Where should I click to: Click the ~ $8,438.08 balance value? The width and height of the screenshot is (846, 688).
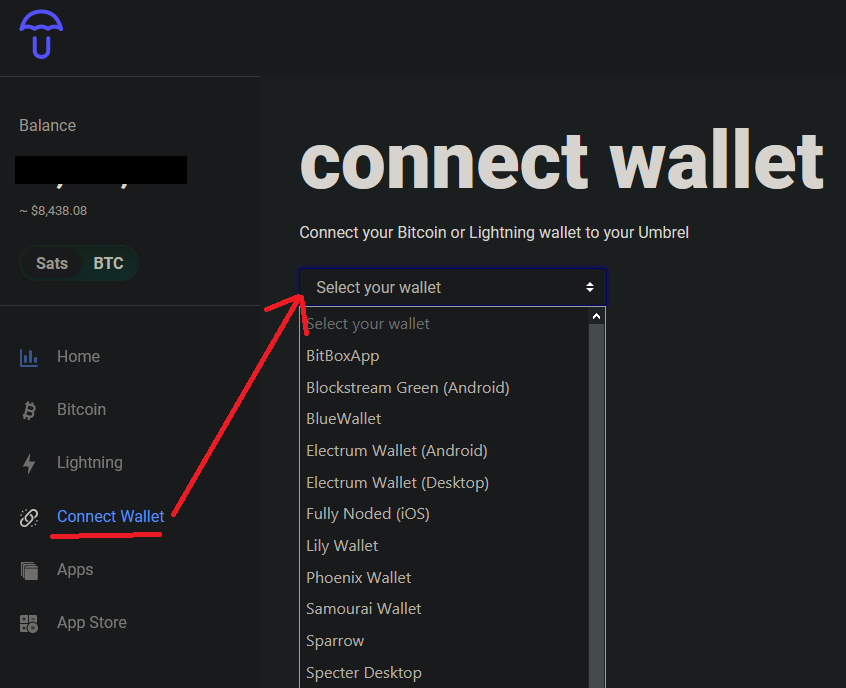tap(53, 211)
